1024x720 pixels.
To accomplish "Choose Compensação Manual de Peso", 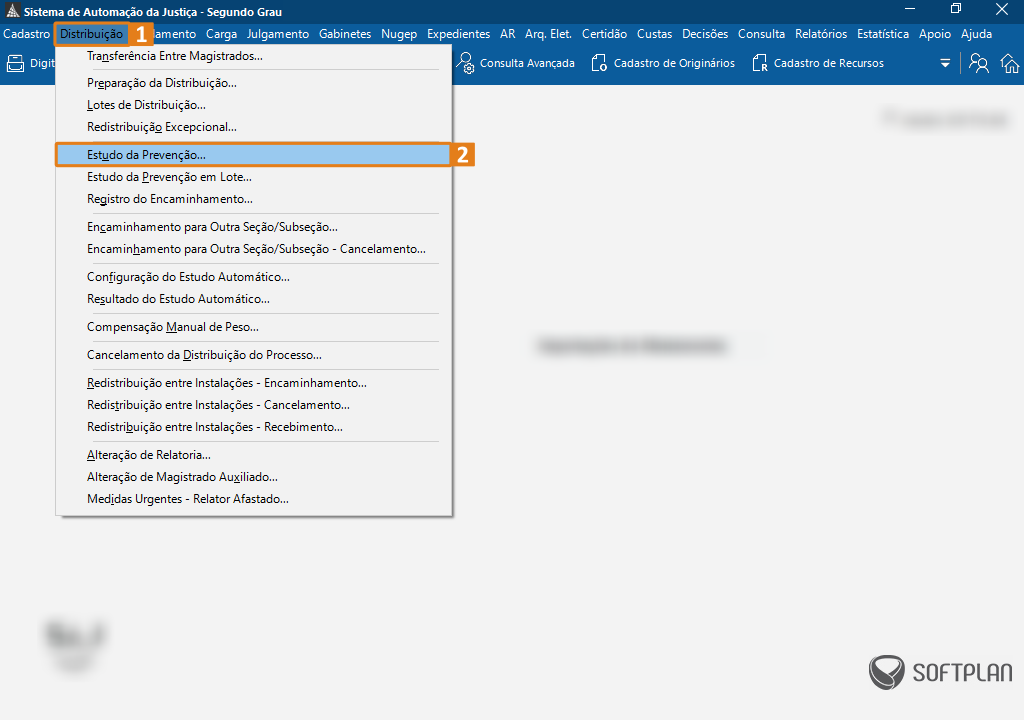I will tap(253, 327).
